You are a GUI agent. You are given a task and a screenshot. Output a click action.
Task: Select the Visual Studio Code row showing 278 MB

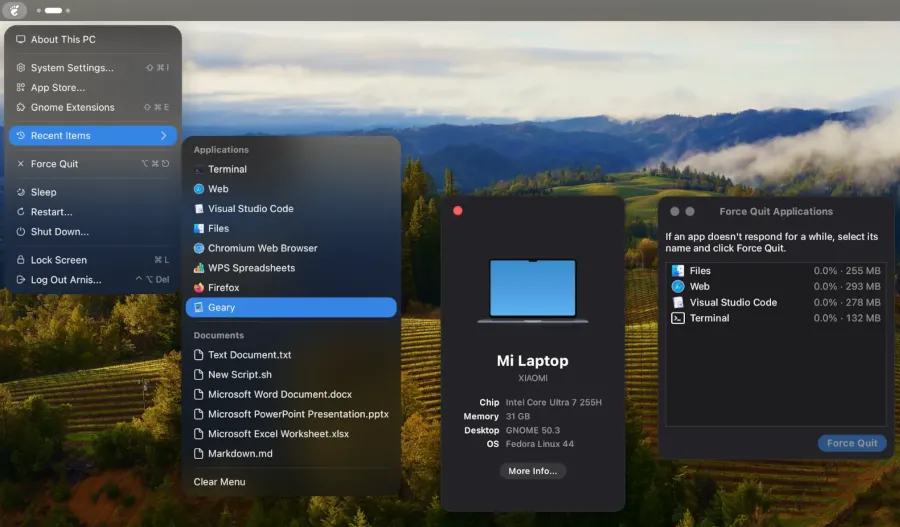point(776,302)
